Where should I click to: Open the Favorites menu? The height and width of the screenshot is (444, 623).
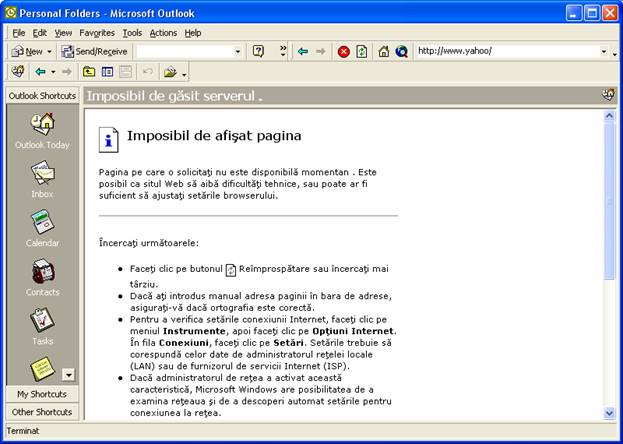point(97,33)
